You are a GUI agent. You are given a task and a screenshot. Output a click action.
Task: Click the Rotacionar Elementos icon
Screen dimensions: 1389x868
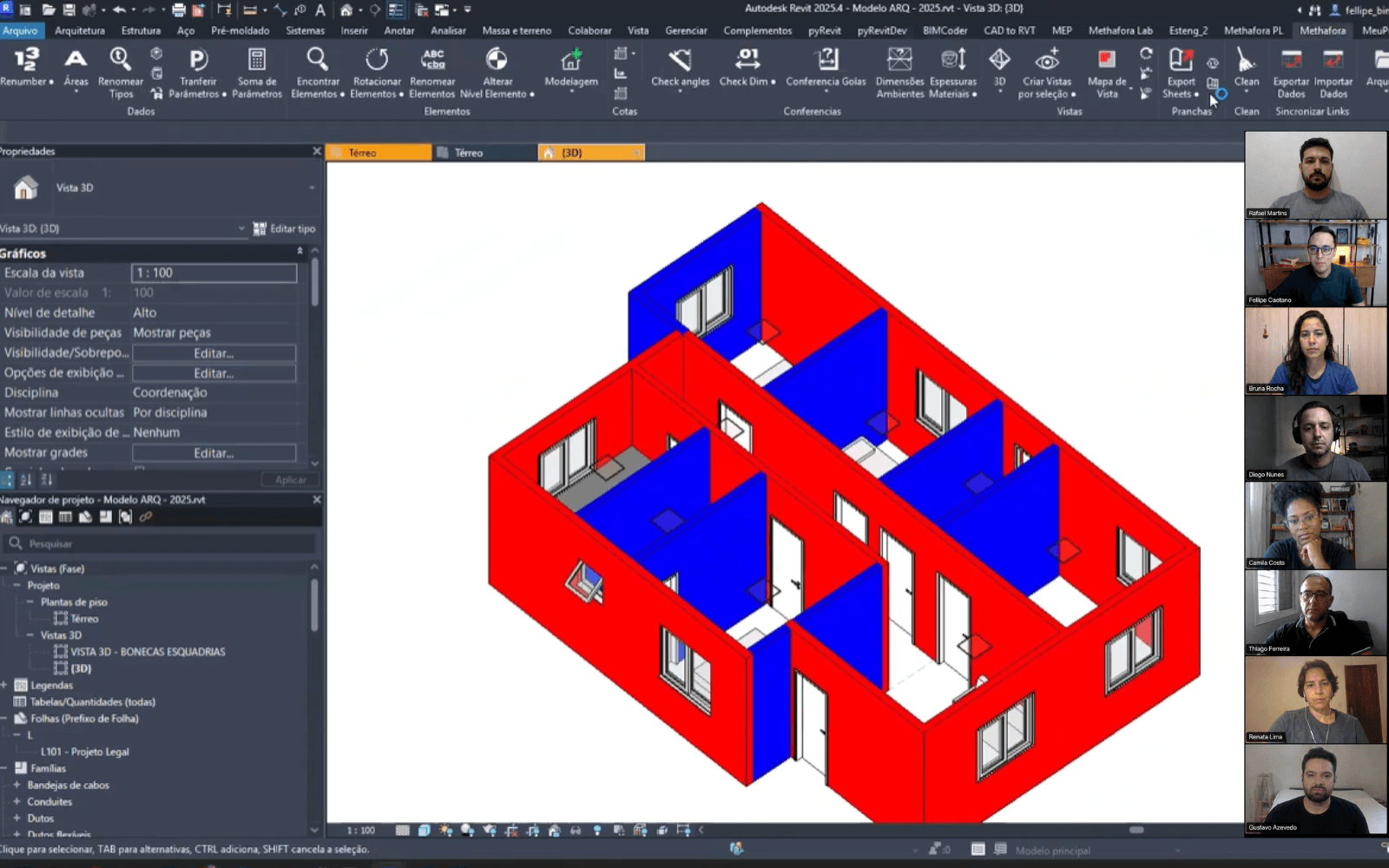coord(377,59)
